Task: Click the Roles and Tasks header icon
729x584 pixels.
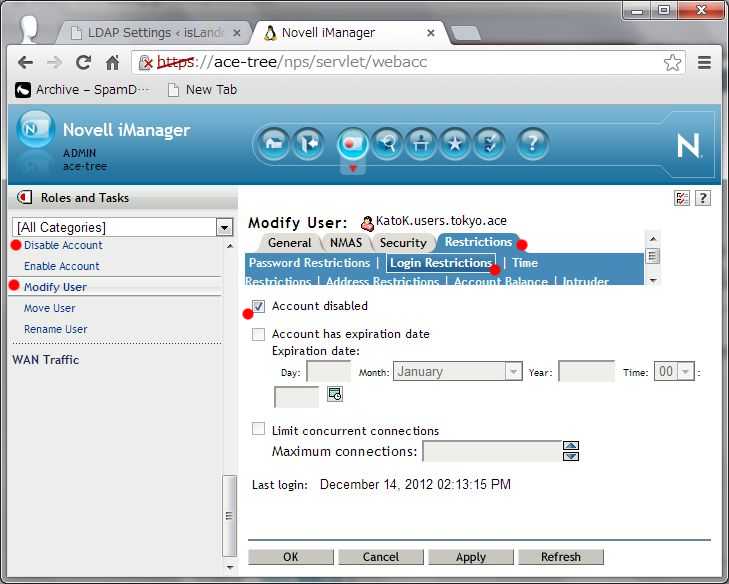Action: [24, 198]
